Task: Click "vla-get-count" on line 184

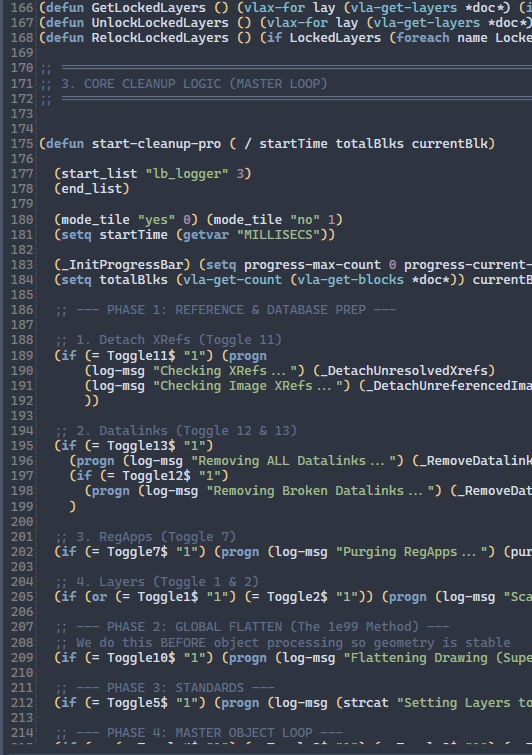Action: pos(232,279)
